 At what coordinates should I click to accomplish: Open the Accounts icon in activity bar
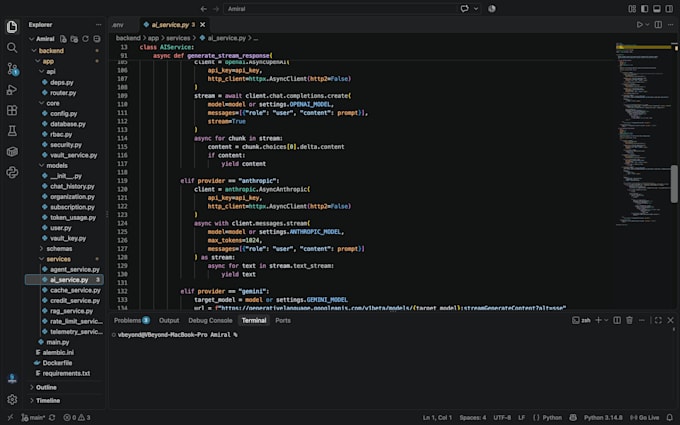point(12,379)
